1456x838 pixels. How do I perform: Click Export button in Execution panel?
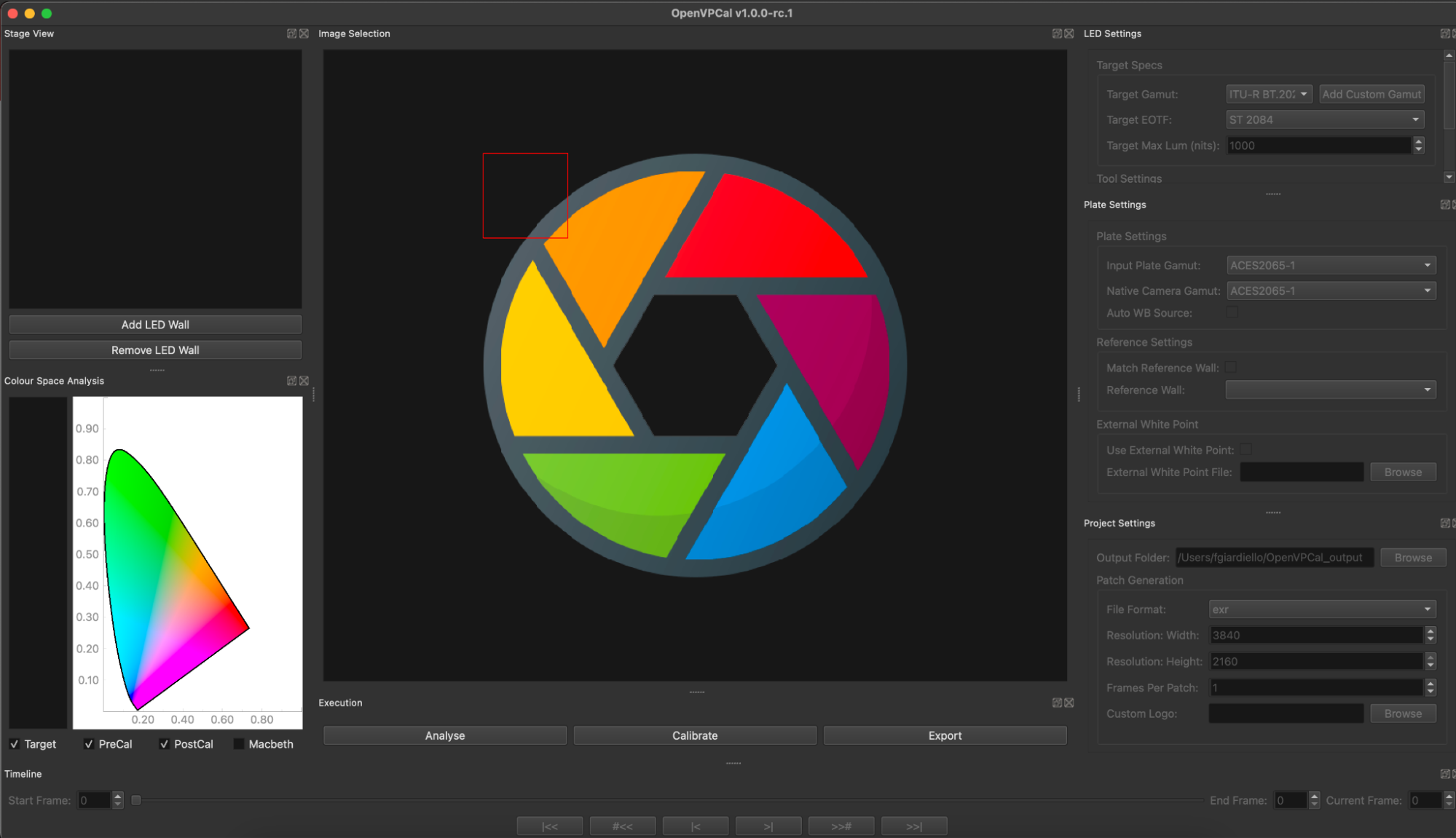pos(944,735)
